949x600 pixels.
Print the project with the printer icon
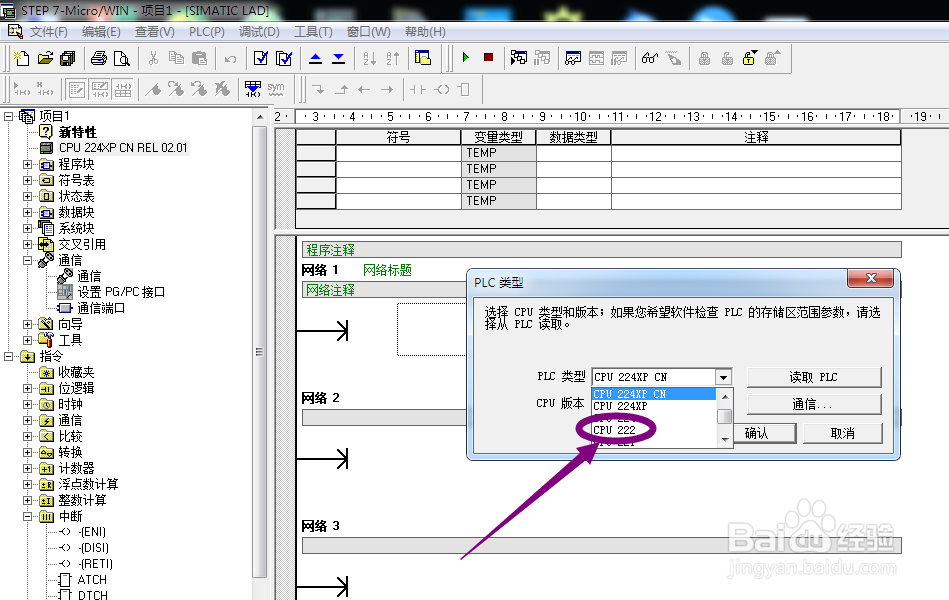click(x=99, y=58)
